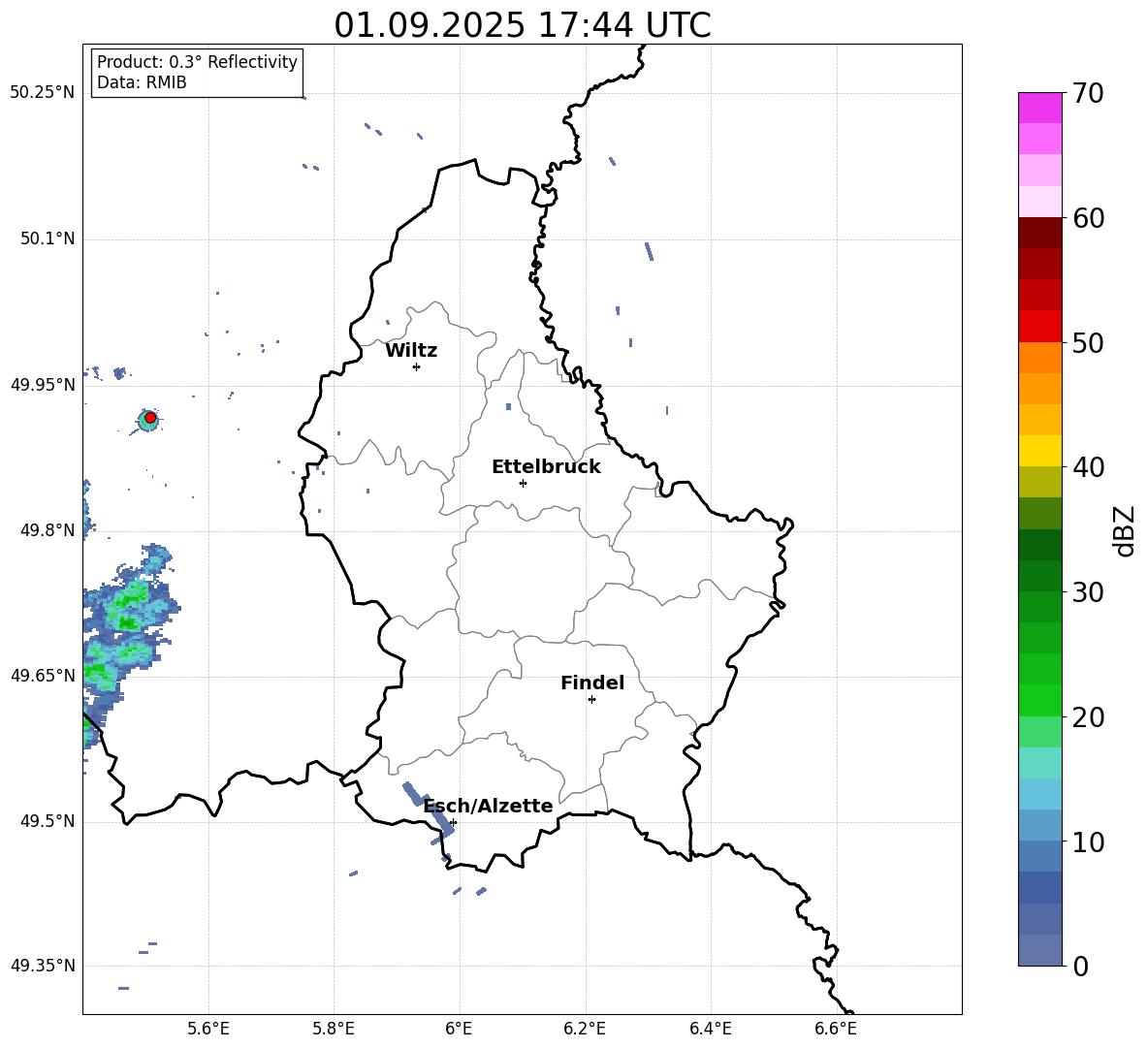The image size is (1148, 1048).
Task: Click the 50.1°N latitude label
Action: (x=48, y=239)
